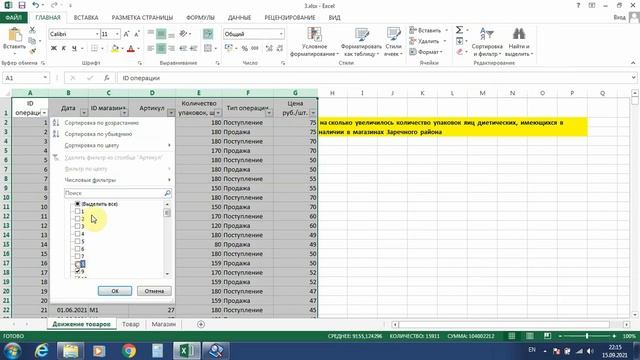Cancel the filter with Отмена button
This screenshot has width=640, height=360.
pos(154,291)
